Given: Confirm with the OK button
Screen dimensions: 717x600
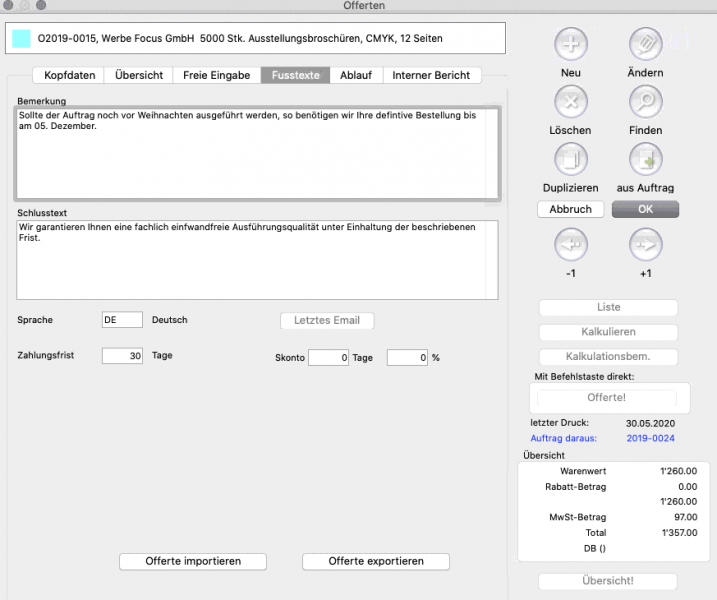Looking at the screenshot, I should coord(645,210).
